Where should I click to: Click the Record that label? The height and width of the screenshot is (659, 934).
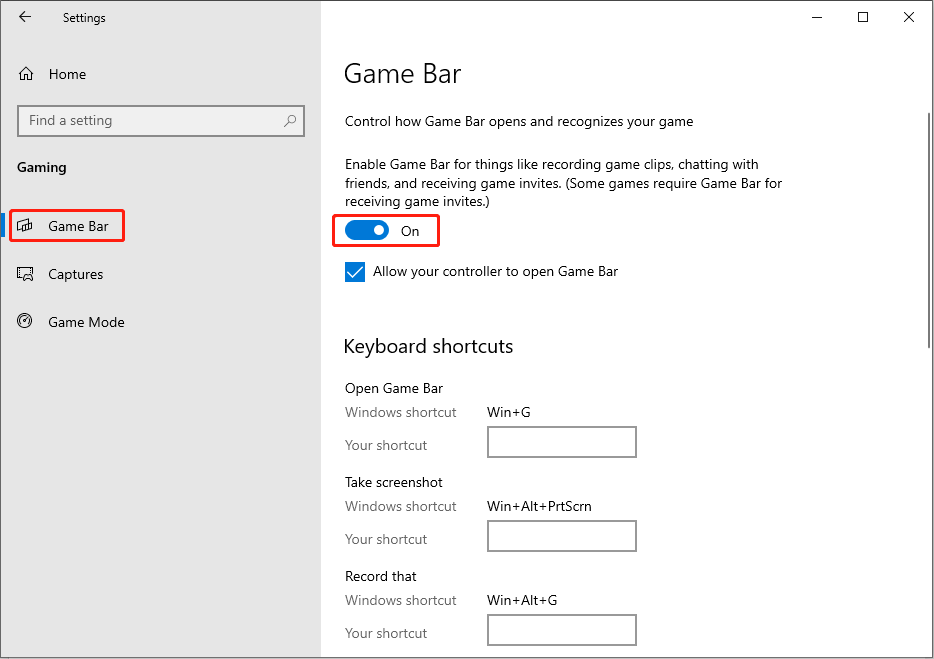tap(381, 576)
